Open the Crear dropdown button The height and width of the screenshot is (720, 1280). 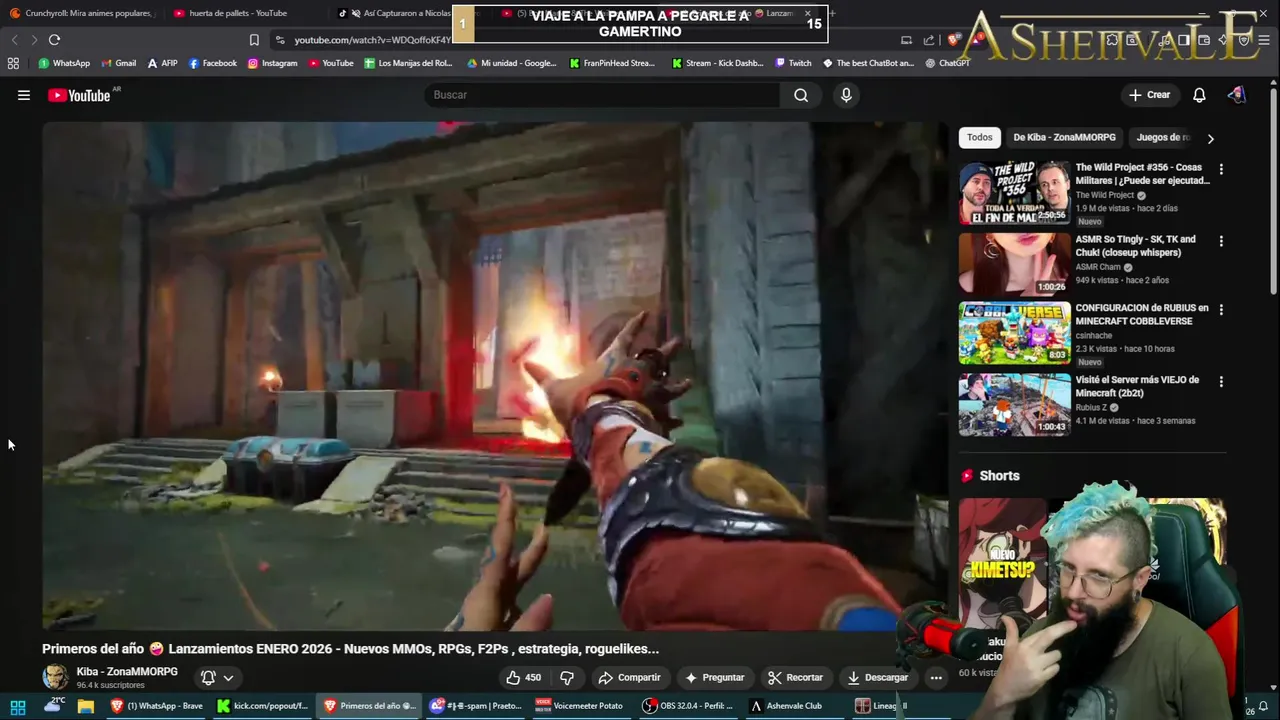[x=1149, y=95]
